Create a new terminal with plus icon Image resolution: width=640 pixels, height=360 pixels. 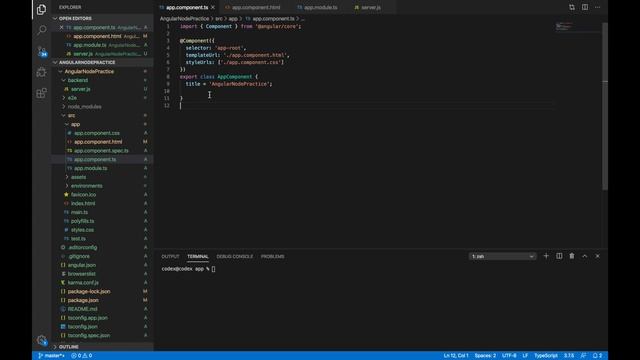pyautogui.click(x=546, y=256)
